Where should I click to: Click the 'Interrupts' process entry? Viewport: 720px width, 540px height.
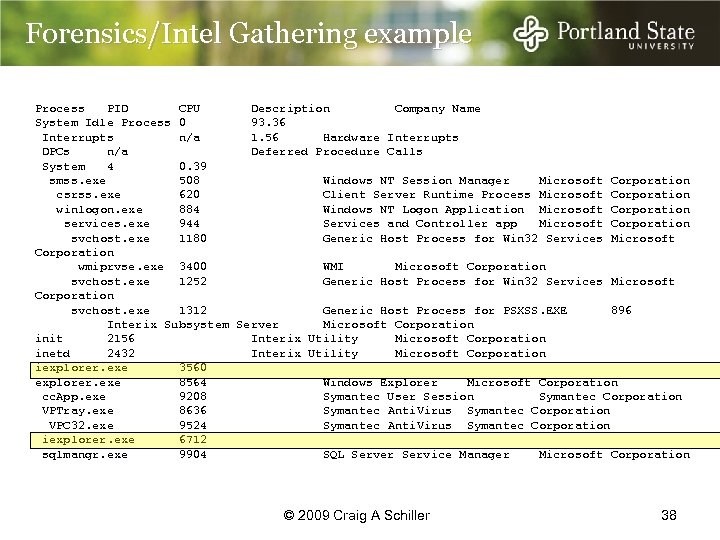tap(78, 138)
